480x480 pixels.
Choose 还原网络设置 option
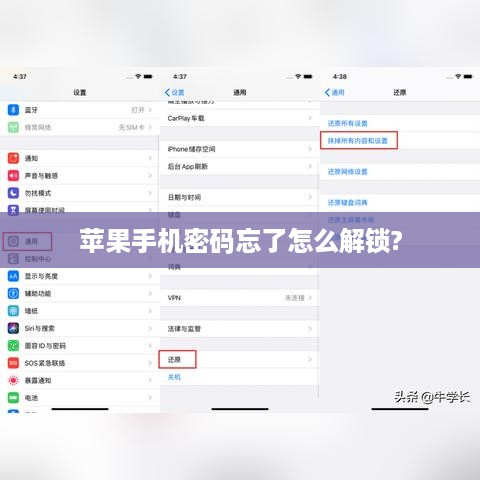[347, 172]
